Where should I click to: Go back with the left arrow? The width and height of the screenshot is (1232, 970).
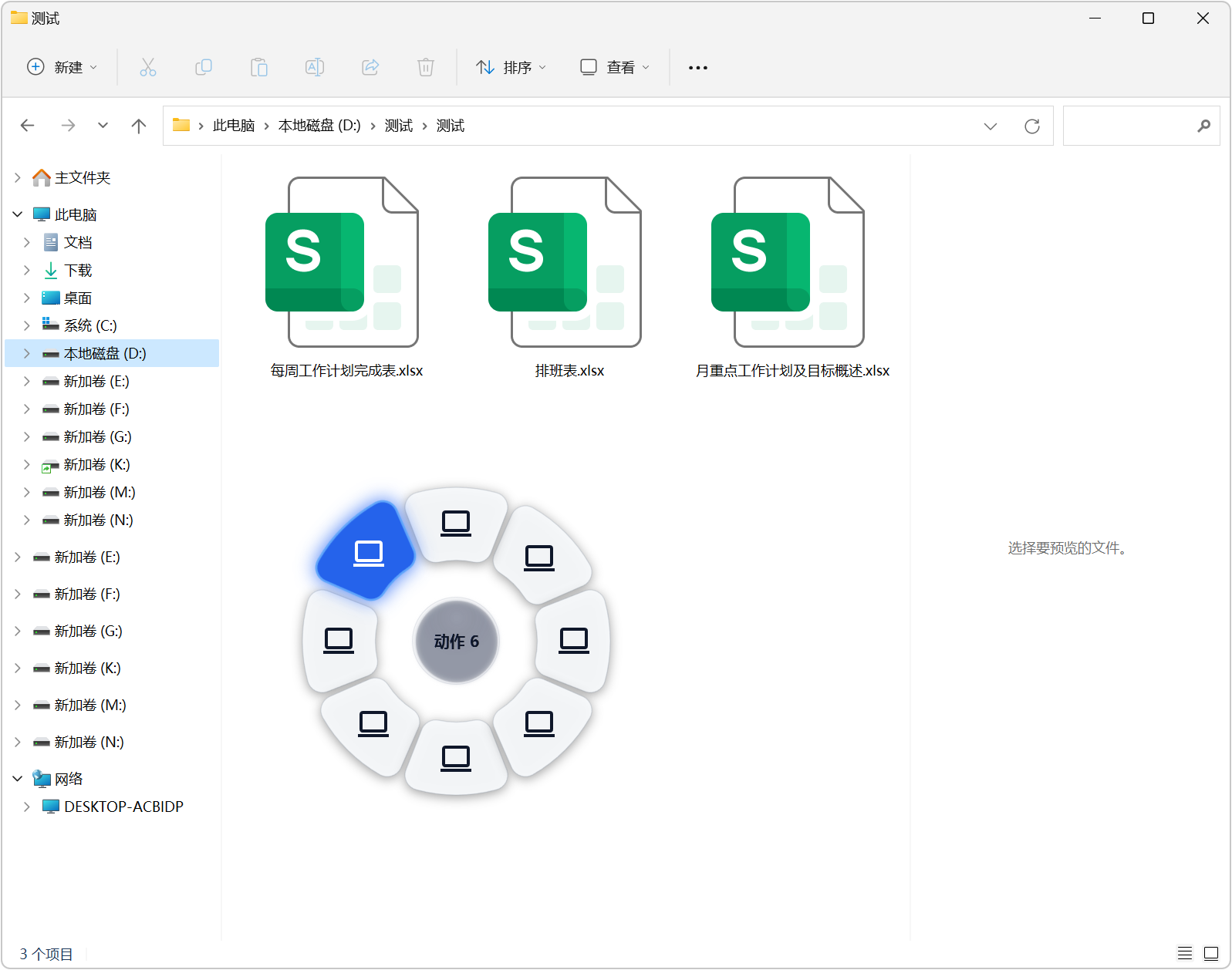pos(28,126)
